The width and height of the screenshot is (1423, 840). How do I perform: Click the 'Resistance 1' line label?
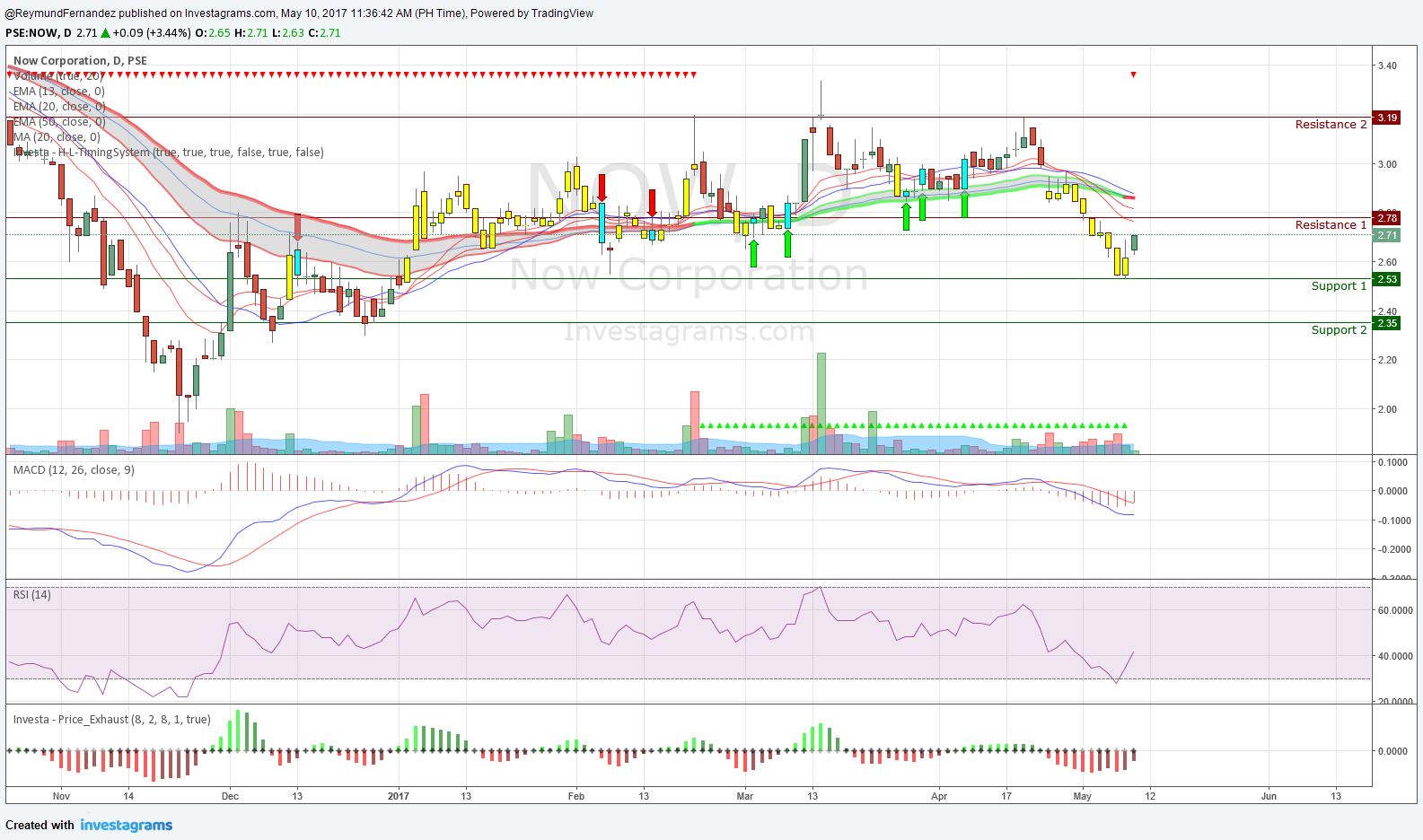click(1331, 225)
